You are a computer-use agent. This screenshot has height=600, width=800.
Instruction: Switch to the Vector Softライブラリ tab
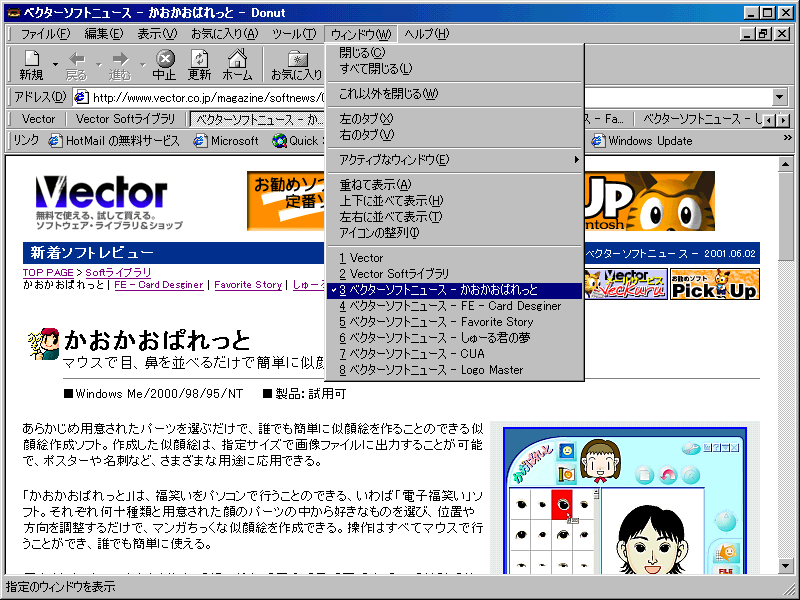point(125,119)
